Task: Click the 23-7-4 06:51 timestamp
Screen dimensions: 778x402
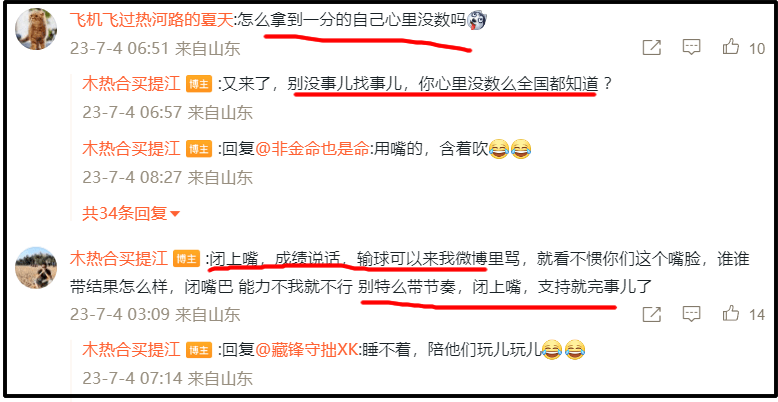Action: click(x=119, y=48)
